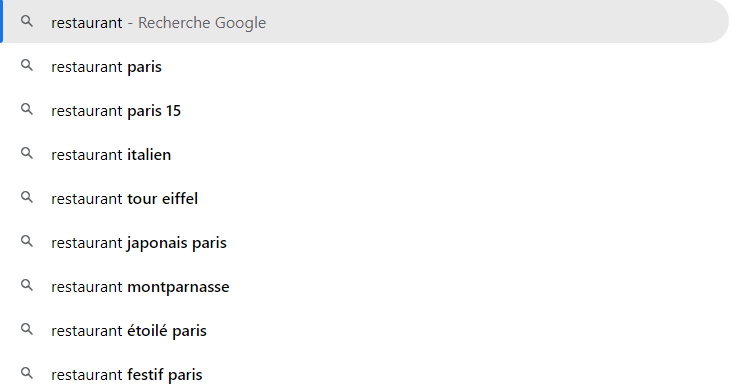This screenshot has height=390, width=740.
Task: Select the plain 'restaurant paris' suggestion text
Action: coord(106,67)
